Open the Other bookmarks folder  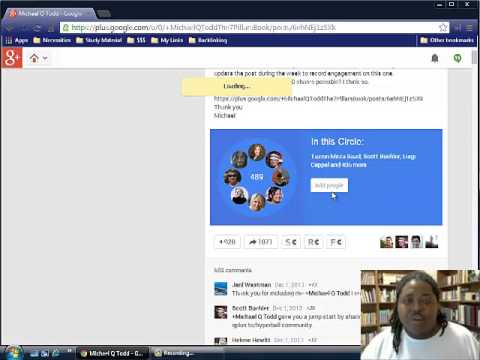click(447, 40)
